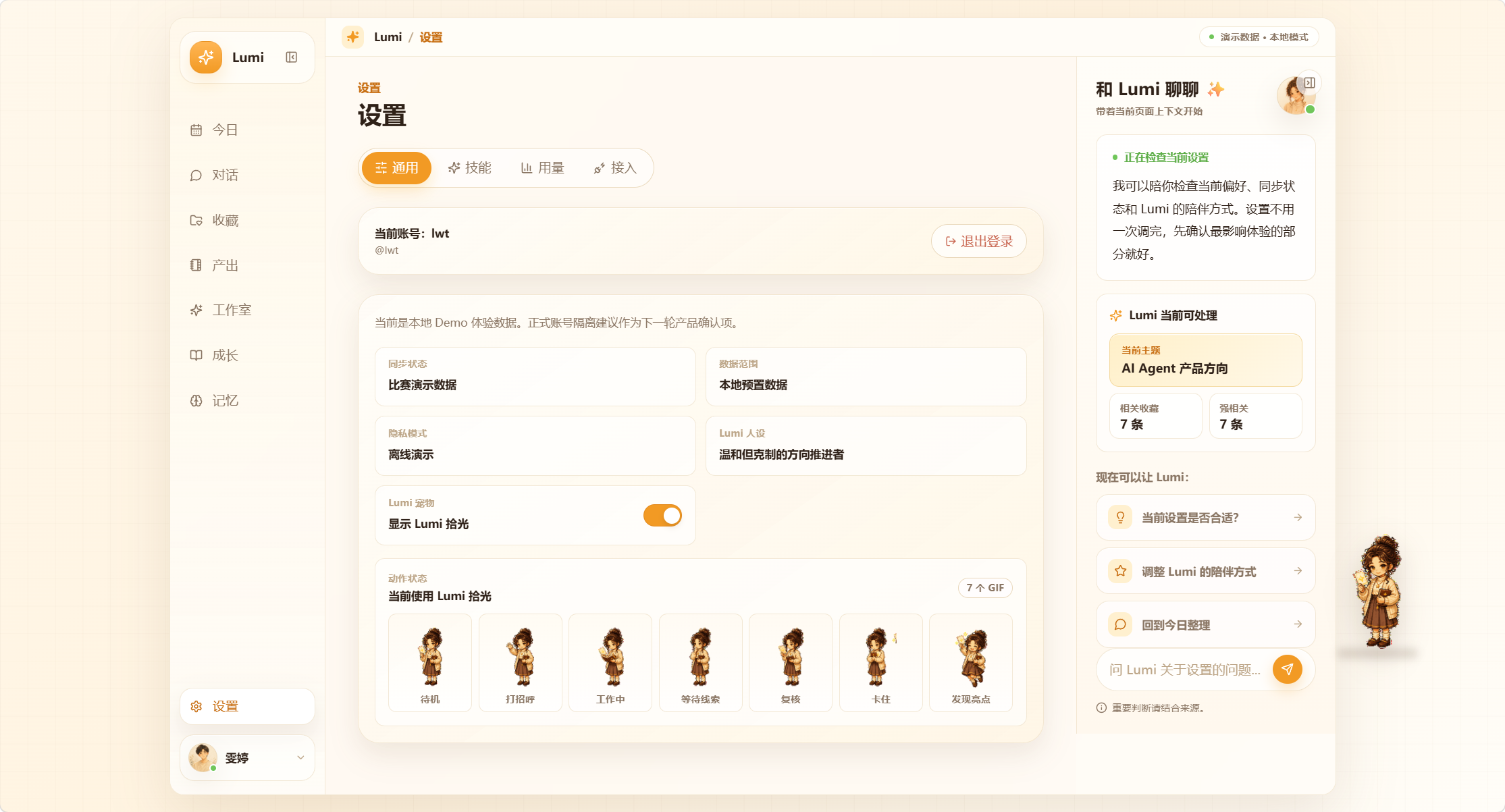Select 工作中 working animation thumbnail

[610, 663]
